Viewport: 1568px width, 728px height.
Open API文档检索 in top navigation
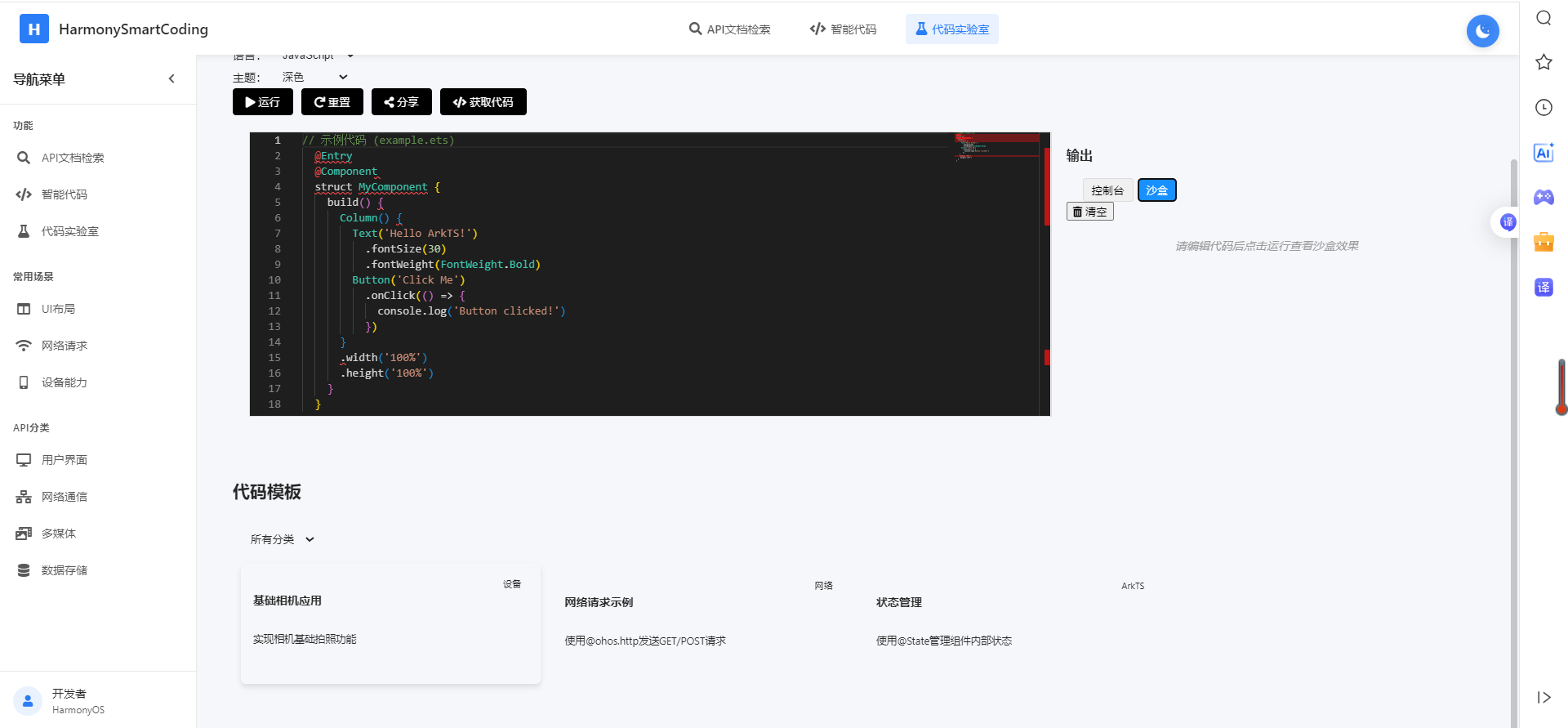729,29
